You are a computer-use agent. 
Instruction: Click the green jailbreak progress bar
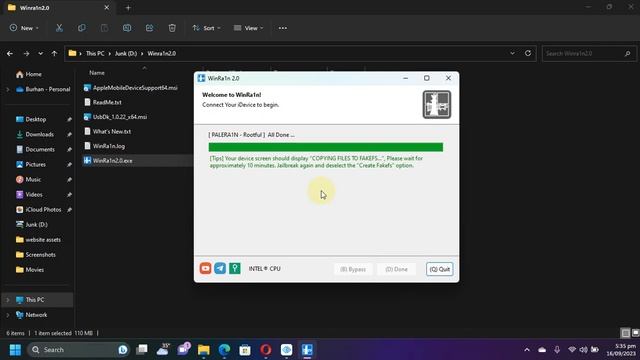tap(325, 147)
